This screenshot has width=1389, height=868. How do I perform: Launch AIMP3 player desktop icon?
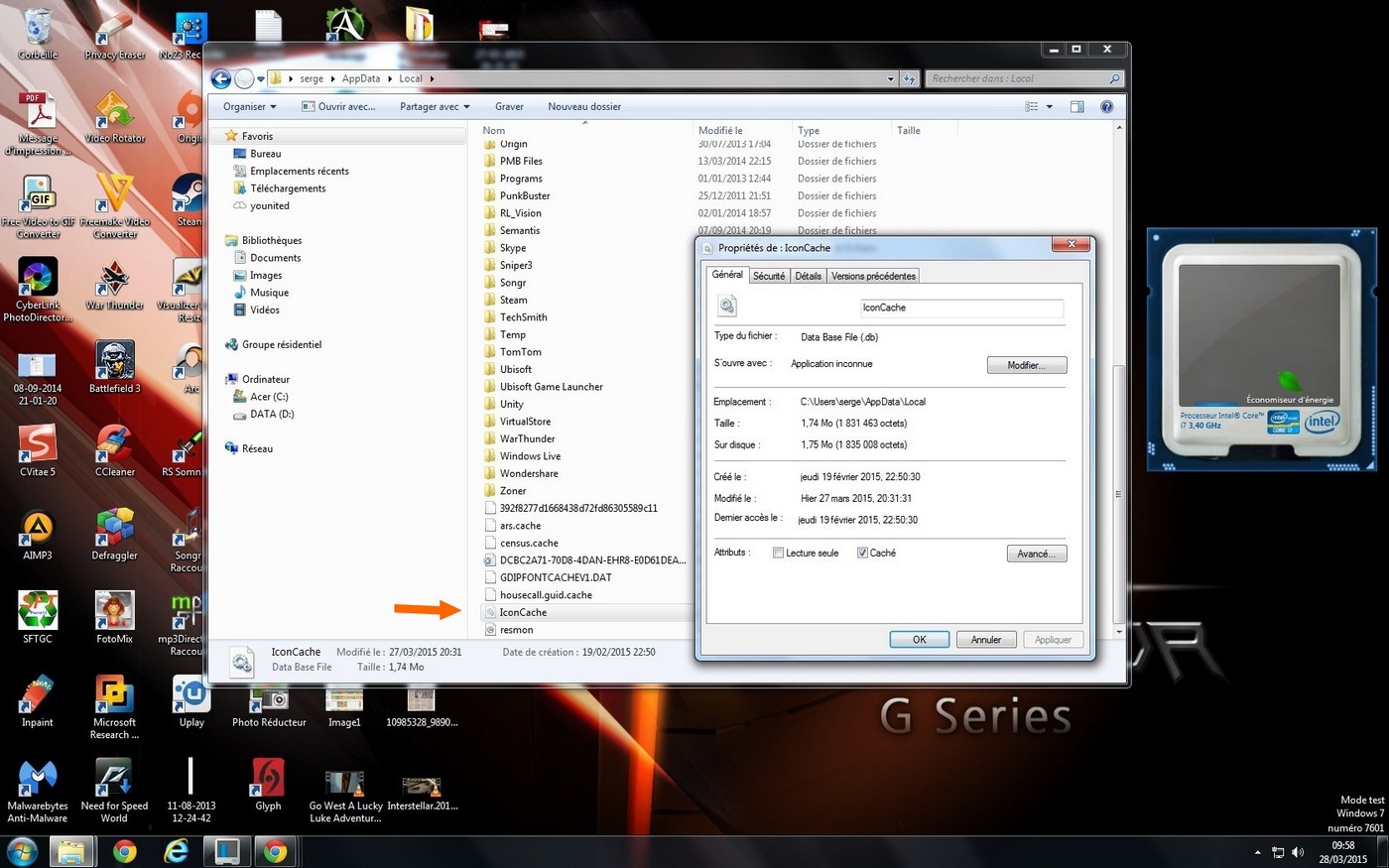point(38,534)
